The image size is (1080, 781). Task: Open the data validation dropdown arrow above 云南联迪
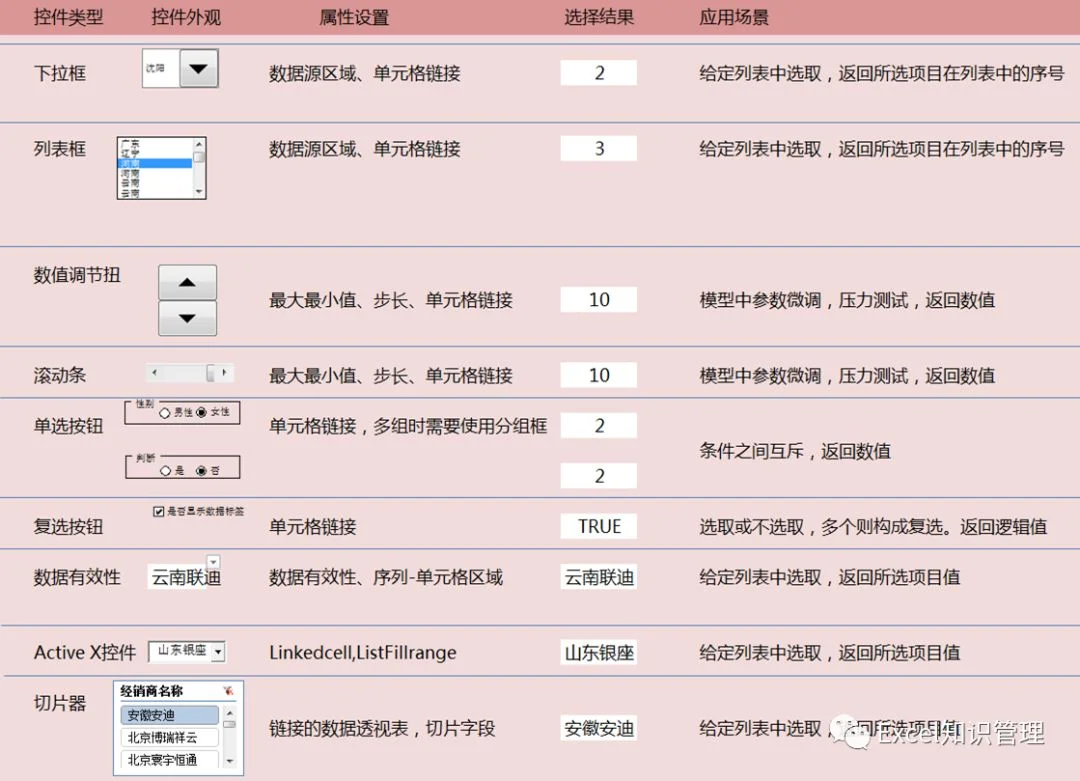(214, 561)
